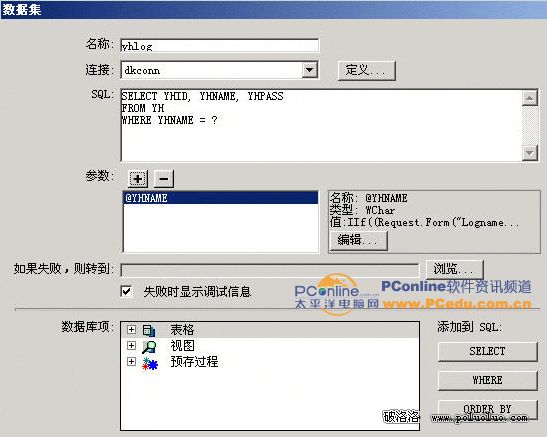Select the 视图 views magnifier icon
This screenshot has width=547, height=437.
pyautogui.click(x=149, y=346)
